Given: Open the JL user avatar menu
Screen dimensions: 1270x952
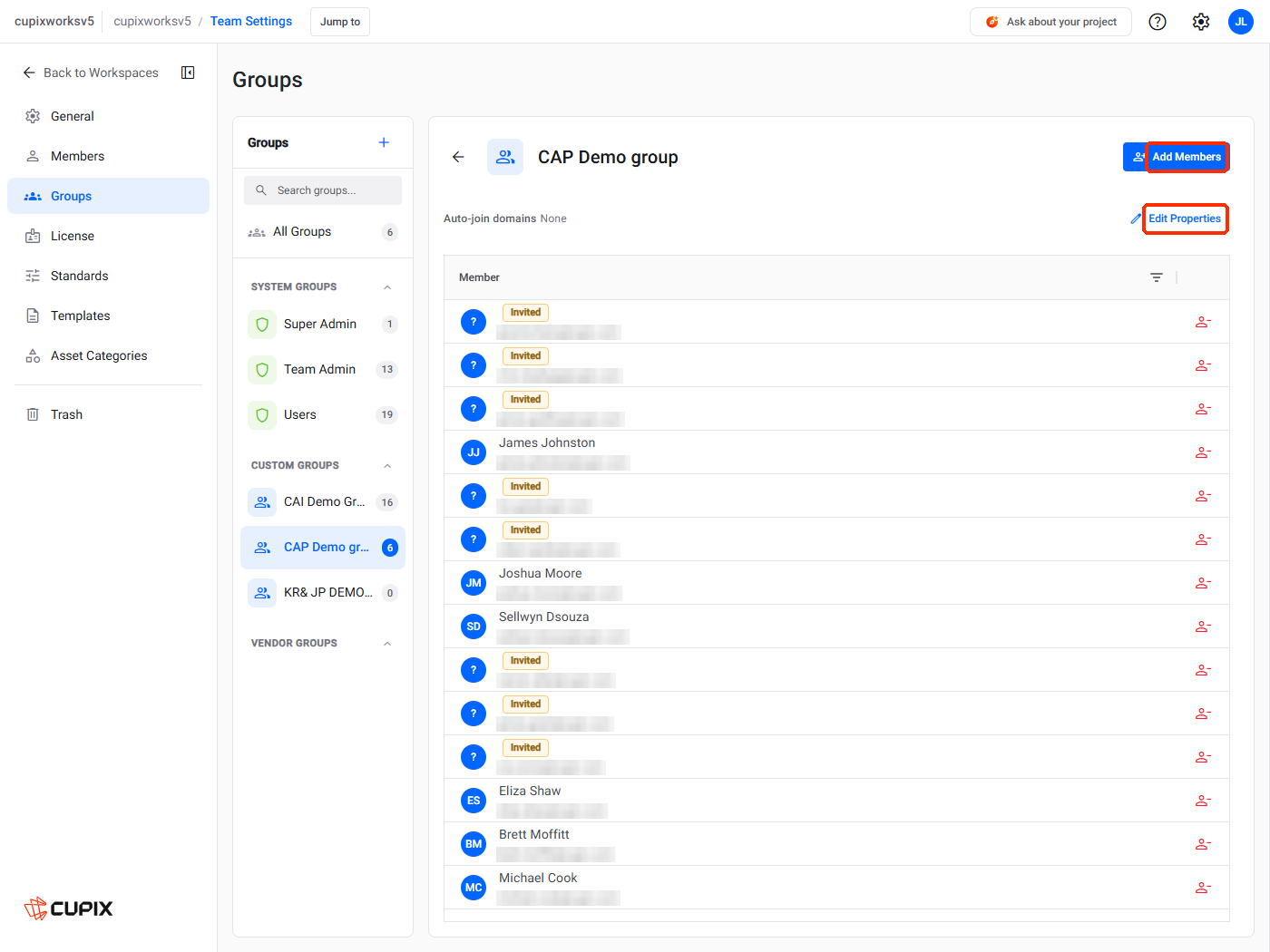Looking at the screenshot, I should click(x=1241, y=22).
